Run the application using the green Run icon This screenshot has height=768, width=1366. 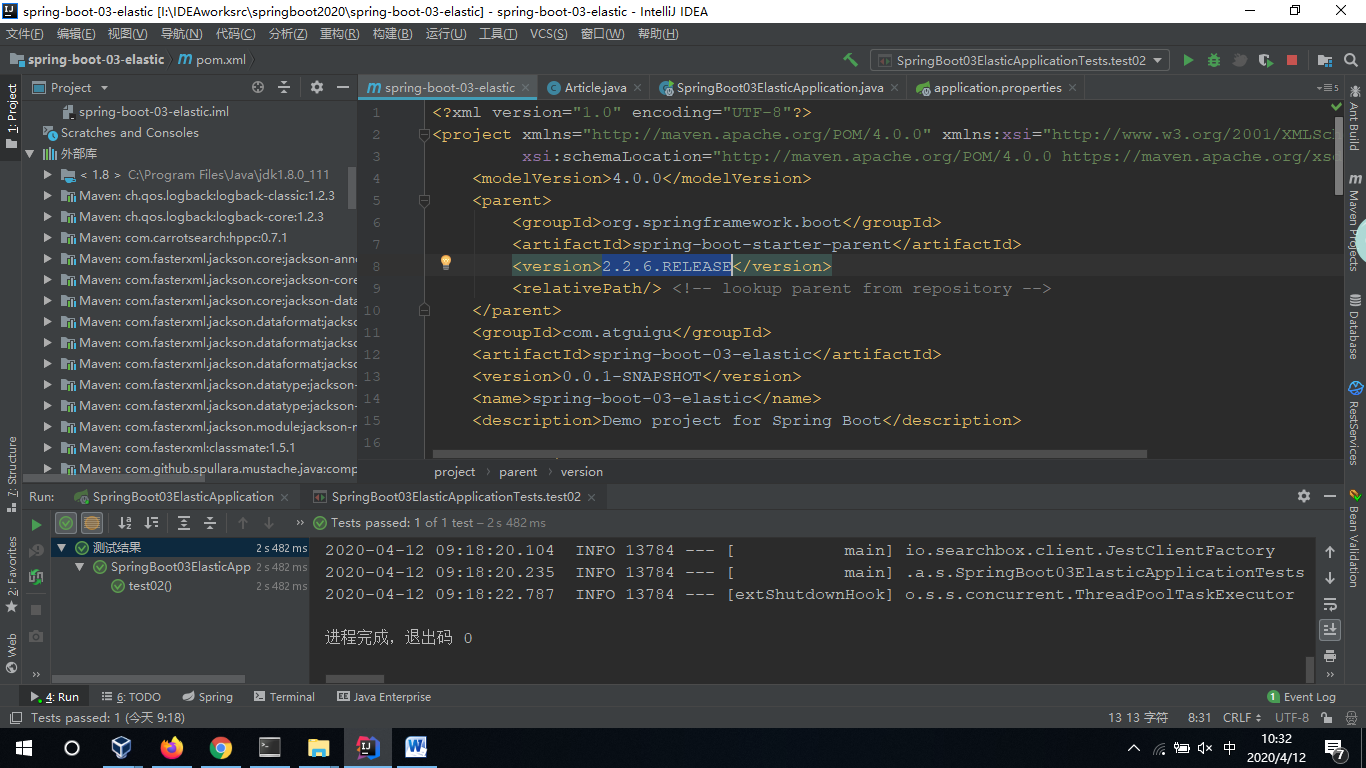click(x=1188, y=60)
